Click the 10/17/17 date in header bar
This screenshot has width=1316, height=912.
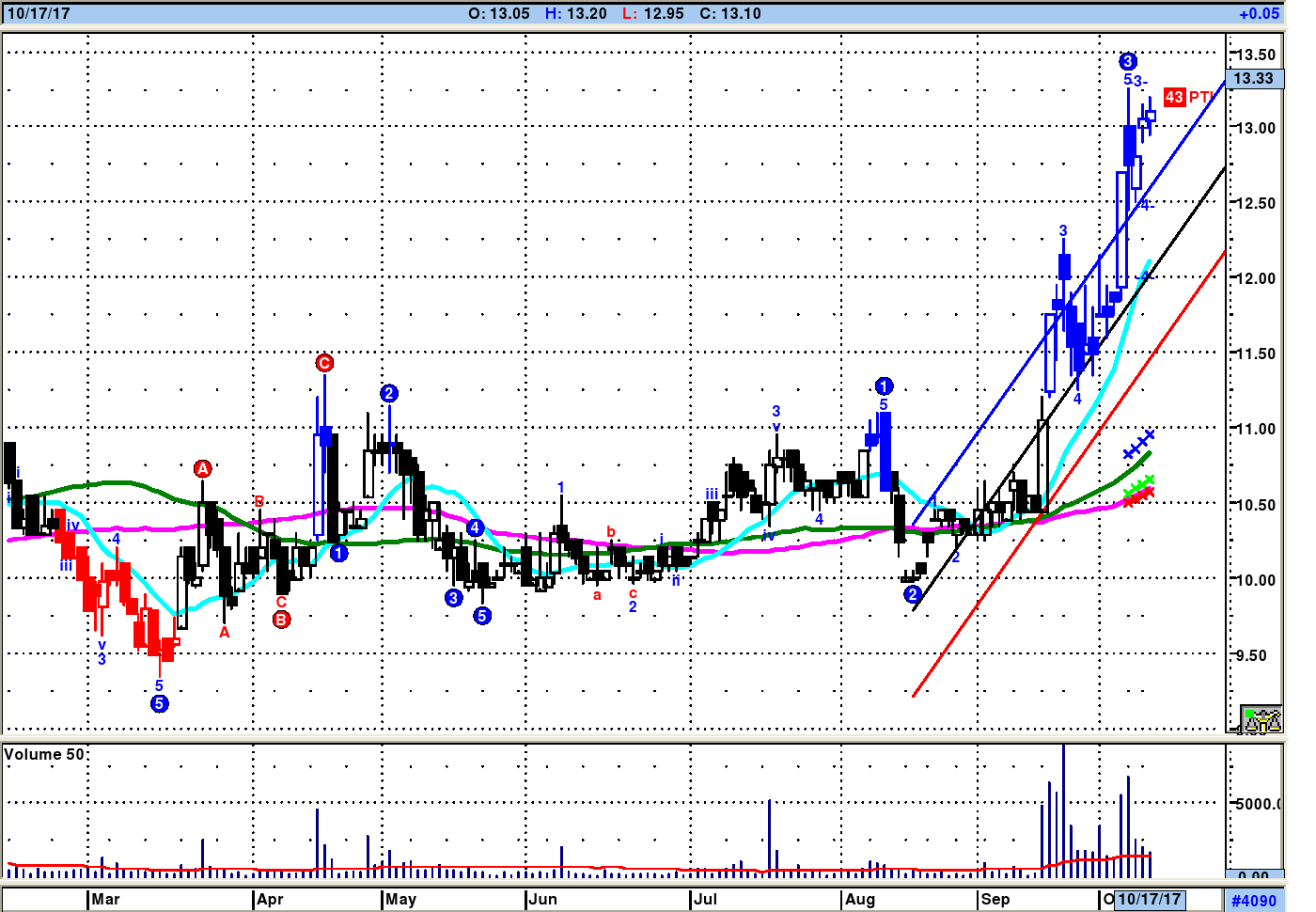pos(39,13)
